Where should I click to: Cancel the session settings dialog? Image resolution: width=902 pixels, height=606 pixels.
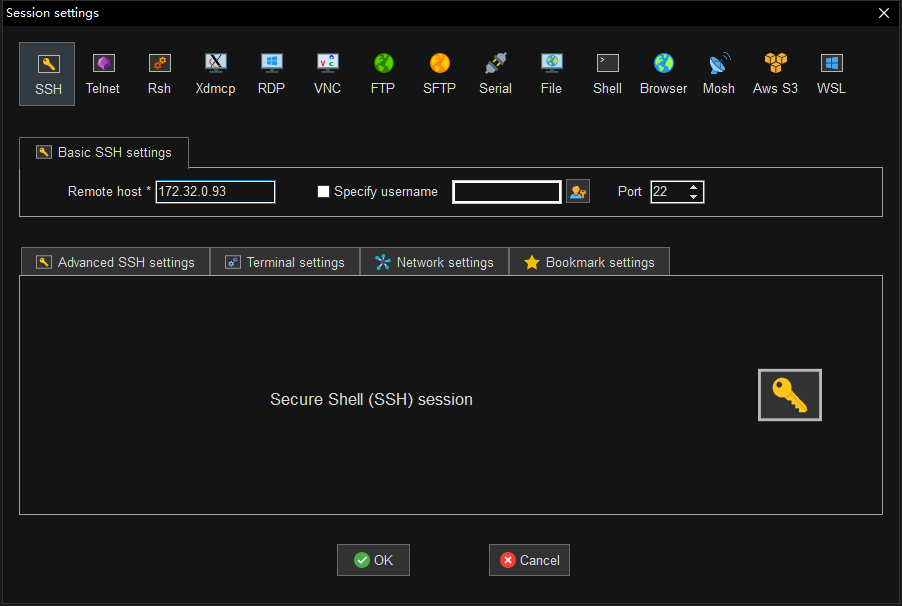(529, 560)
